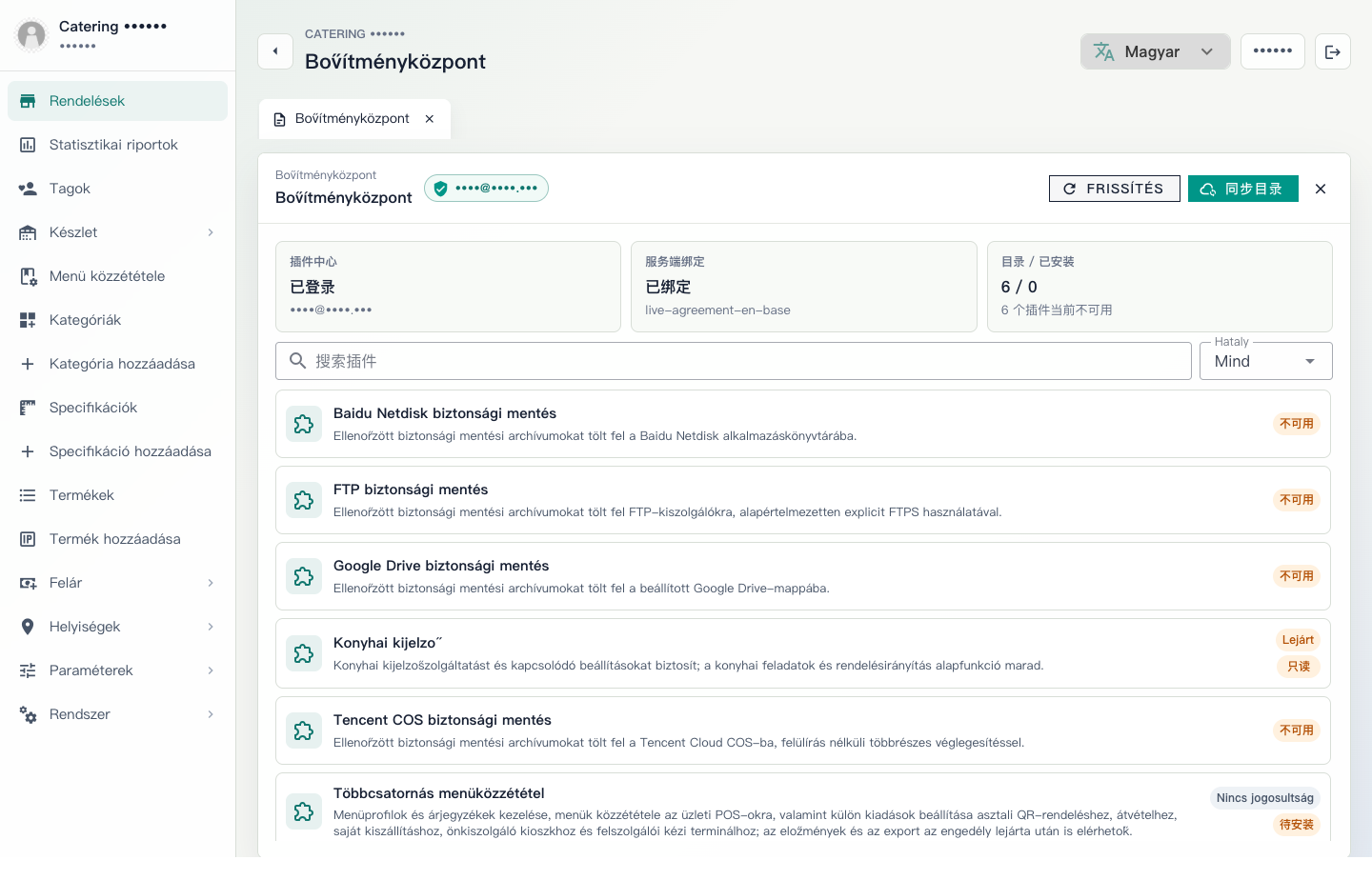Image resolution: width=1372 pixels, height=880 pixels.
Task: Expand the Rendszer submenu chevron
Action: pos(211,714)
